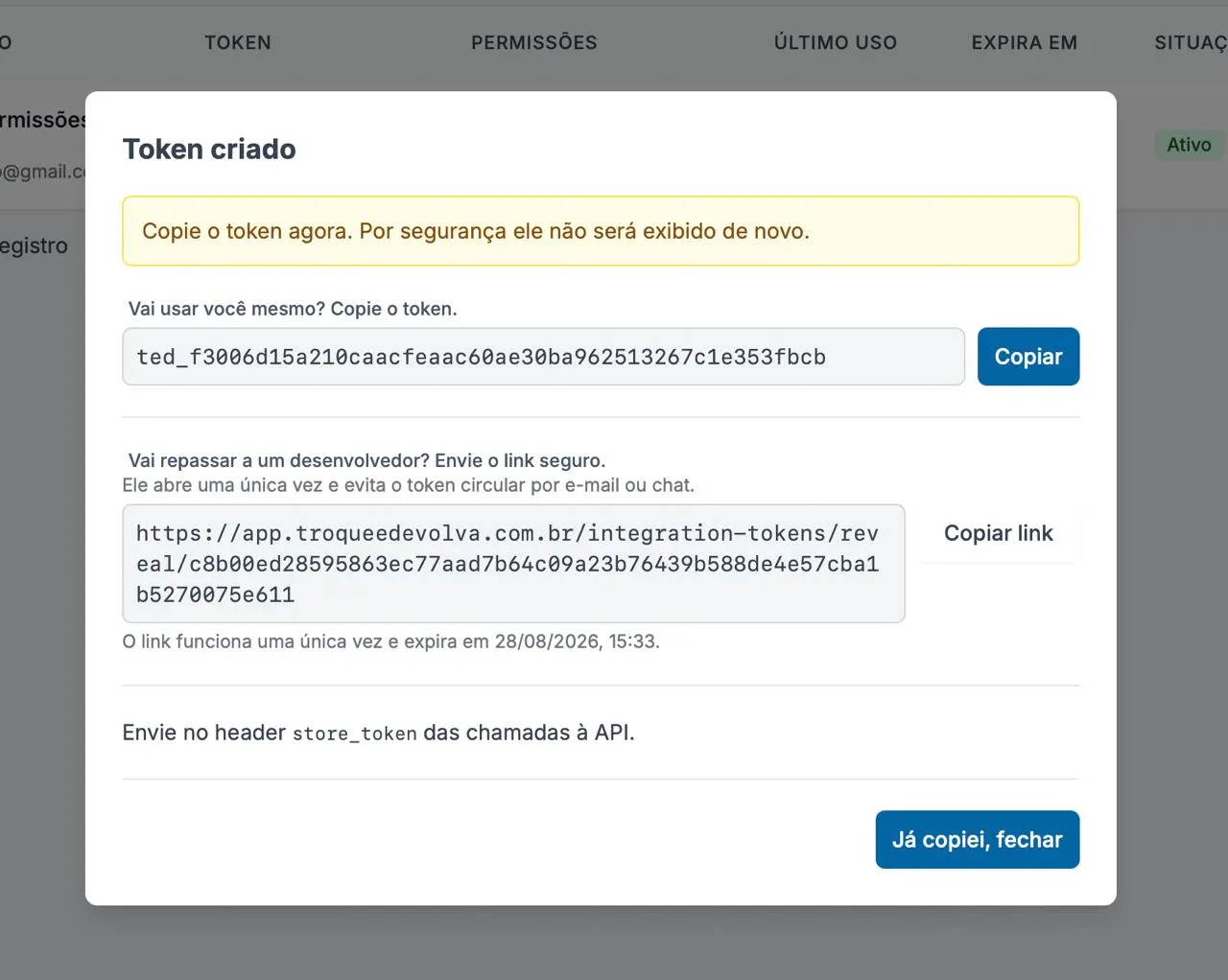
Task: Click the PERMISSÕES column header
Action: pos(534,42)
